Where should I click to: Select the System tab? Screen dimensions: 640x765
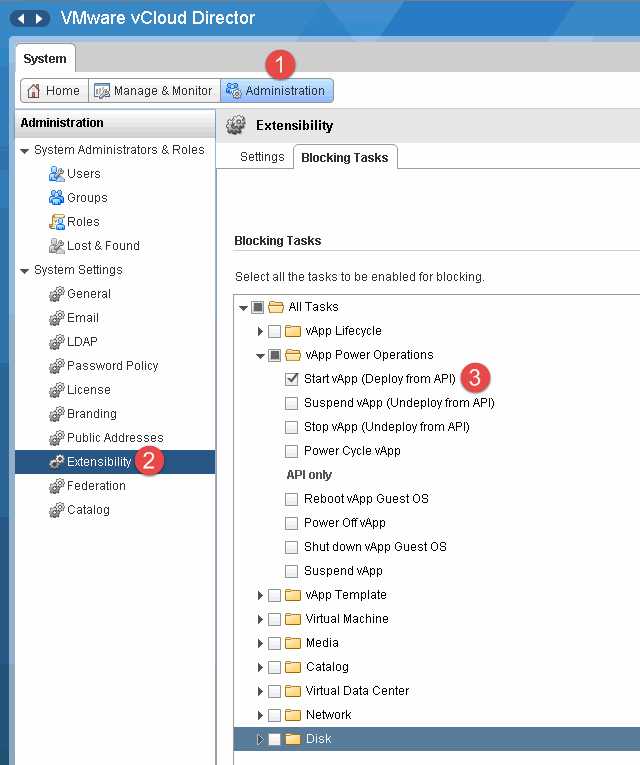pyautogui.click(x=45, y=59)
